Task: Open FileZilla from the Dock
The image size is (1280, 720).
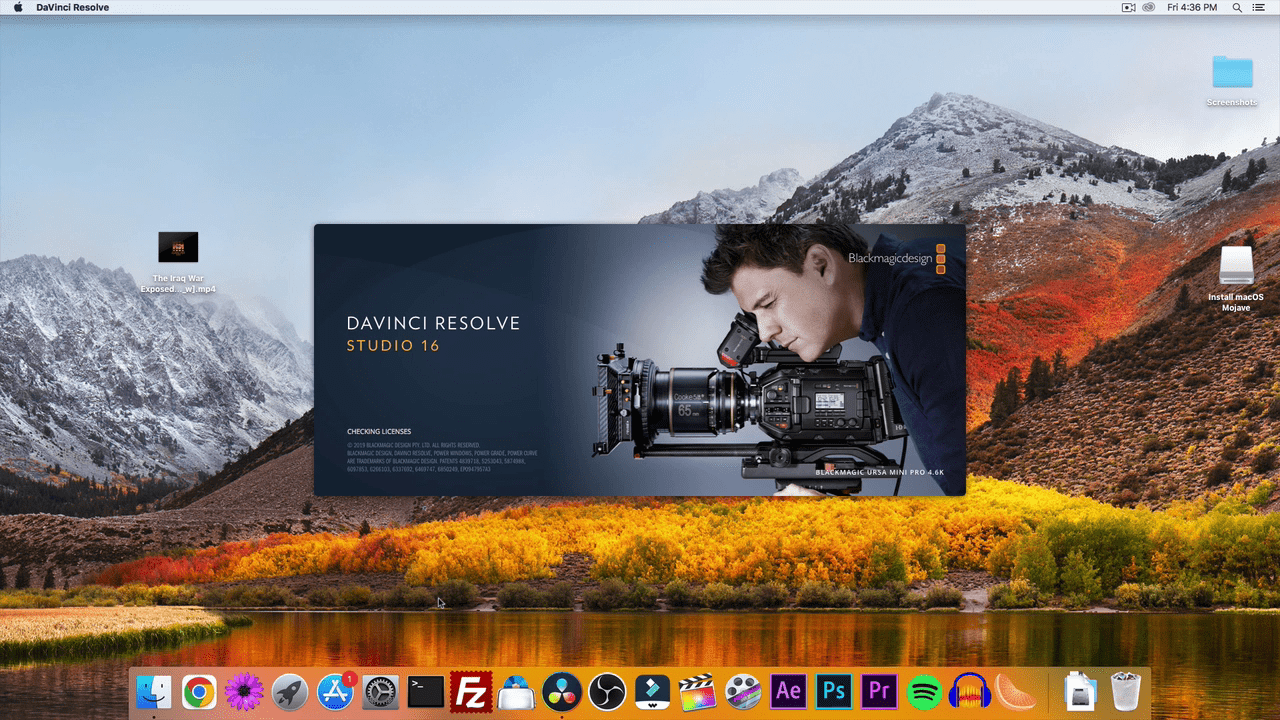Action: click(x=471, y=691)
